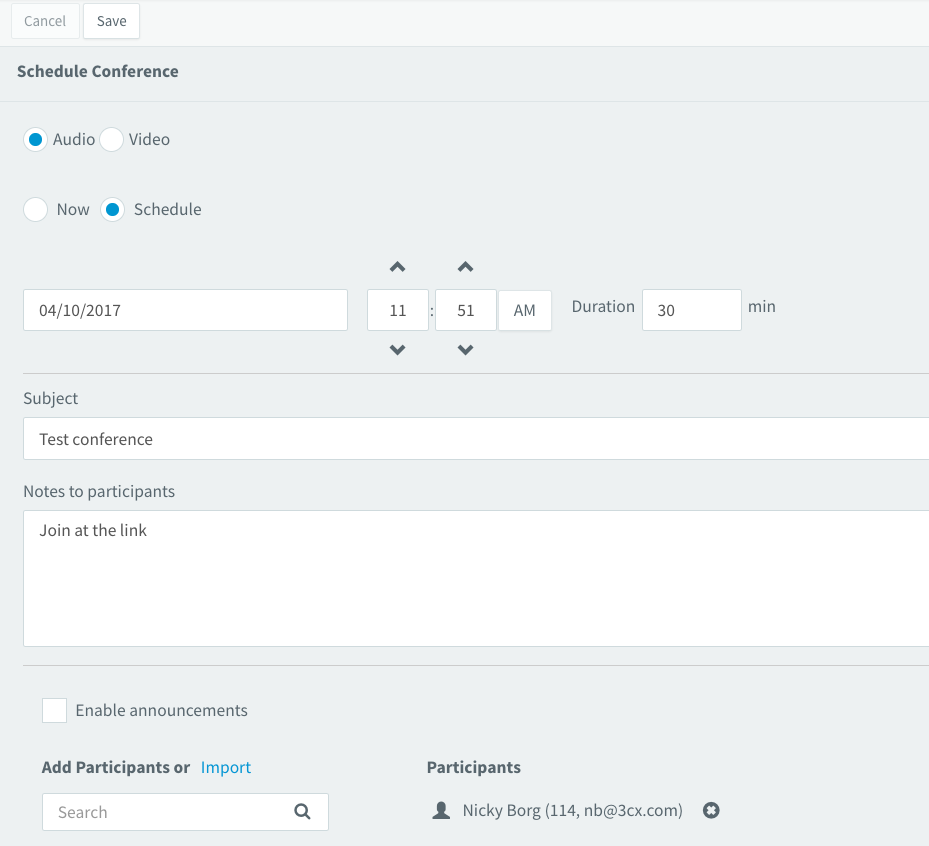Increase the hour with the up arrow
The width and height of the screenshot is (929, 846).
[x=398, y=267]
